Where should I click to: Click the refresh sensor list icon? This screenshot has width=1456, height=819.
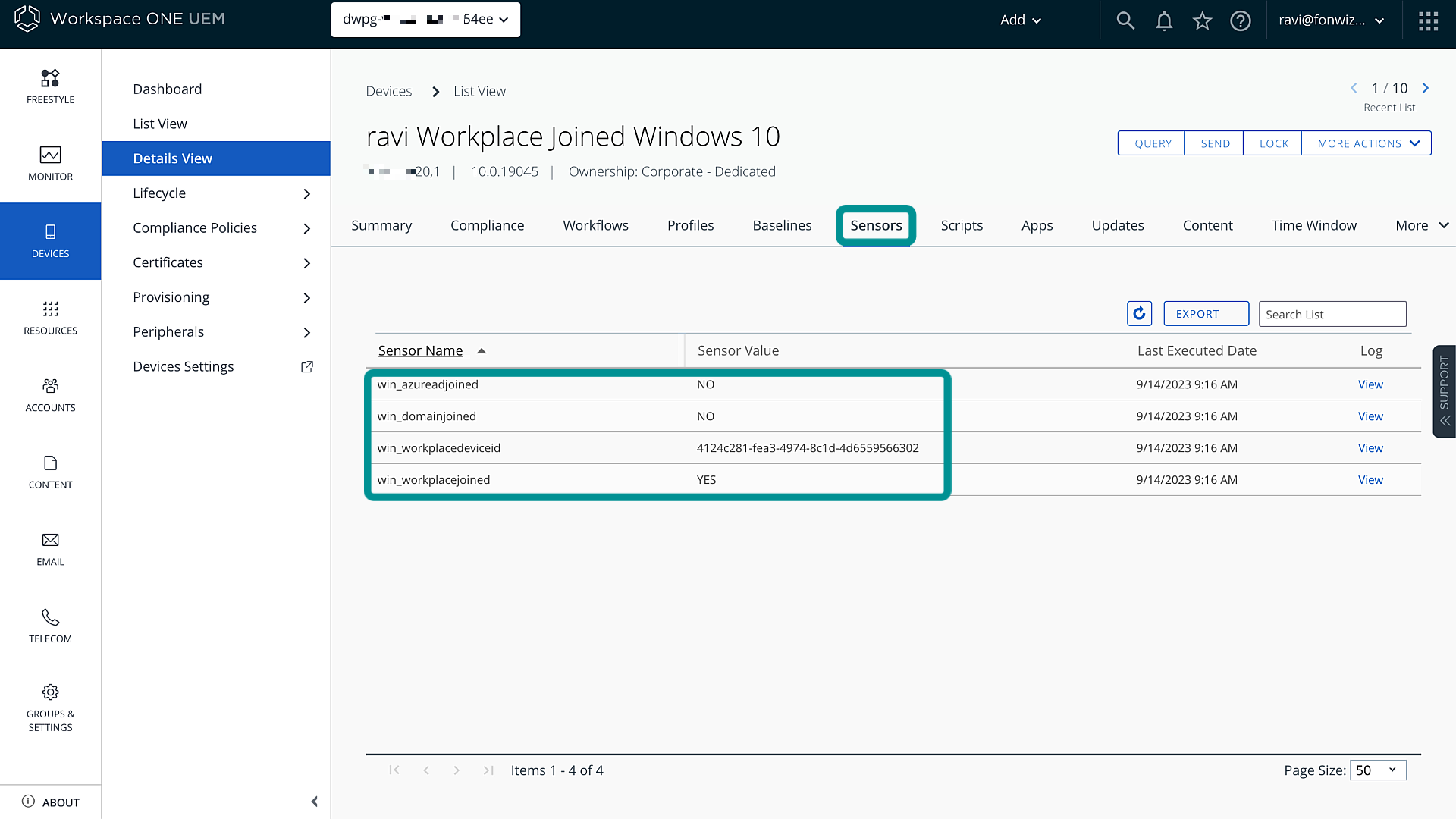pyautogui.click(x=1139, y=313)
